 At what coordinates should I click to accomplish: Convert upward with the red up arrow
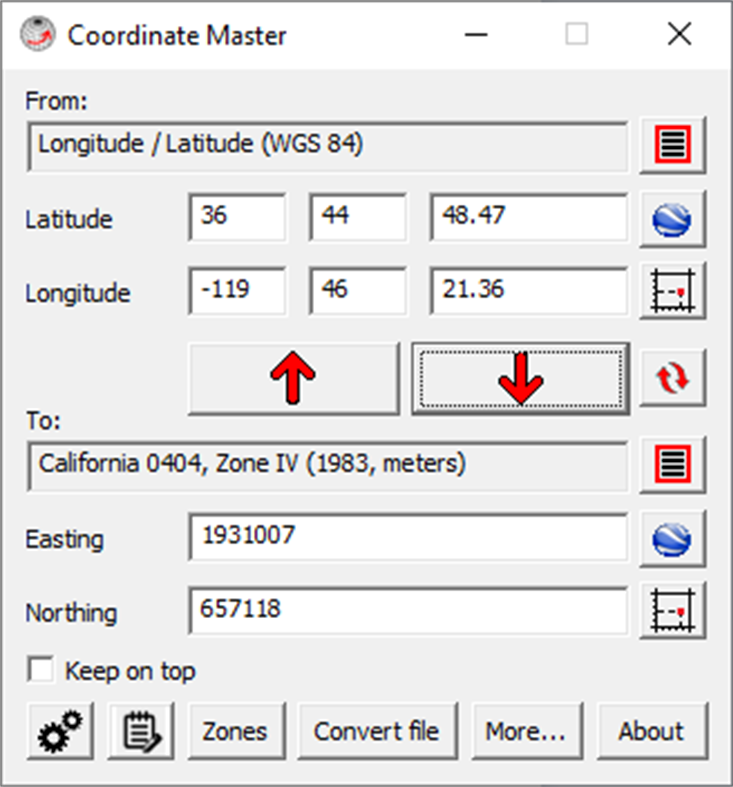click(x=294, y=378)
